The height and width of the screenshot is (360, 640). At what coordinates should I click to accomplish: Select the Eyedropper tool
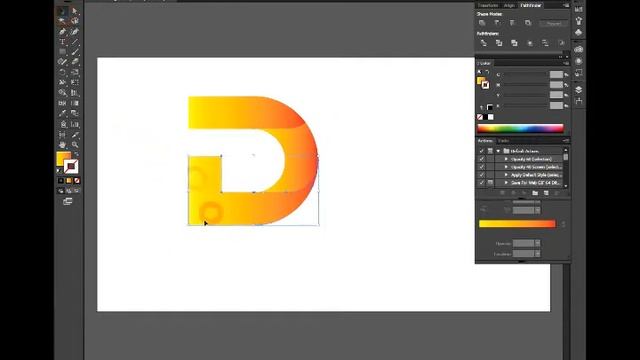coord(62,113)
